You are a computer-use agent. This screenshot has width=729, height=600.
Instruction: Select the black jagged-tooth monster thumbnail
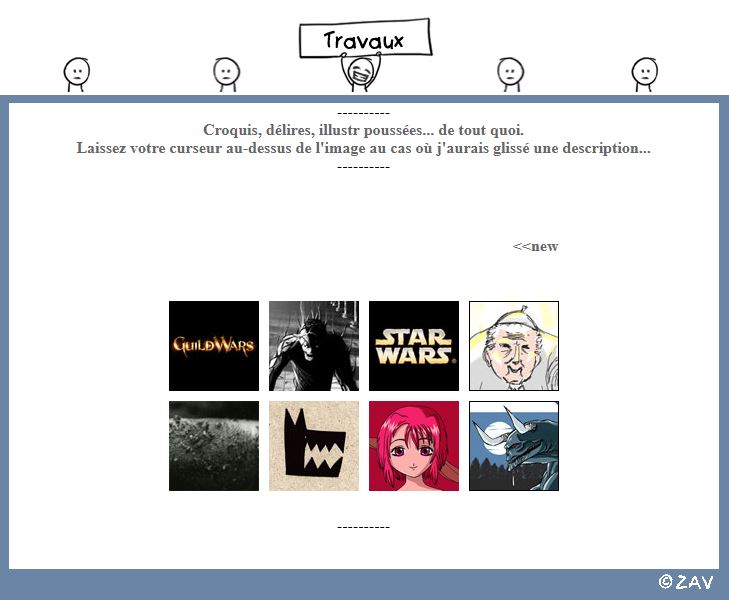coord(314,446)
